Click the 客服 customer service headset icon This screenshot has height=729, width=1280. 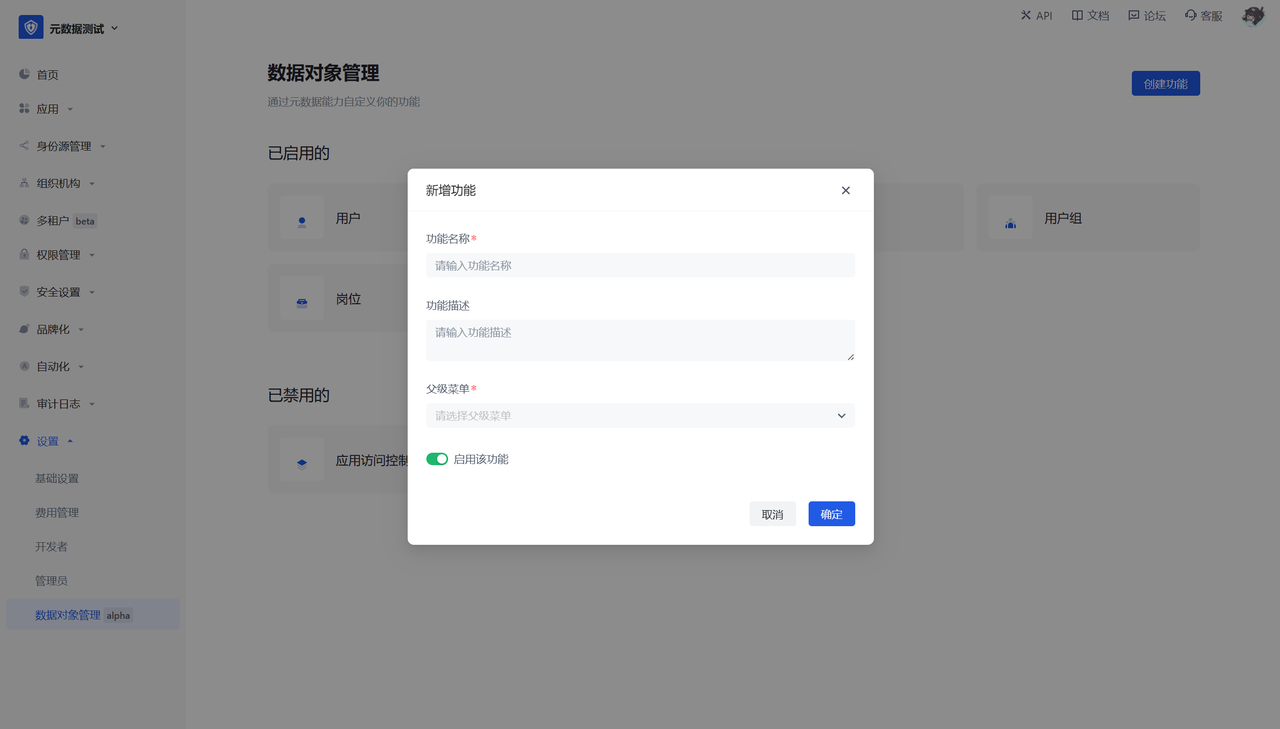pyautogui.click(x=1190, y=16)
